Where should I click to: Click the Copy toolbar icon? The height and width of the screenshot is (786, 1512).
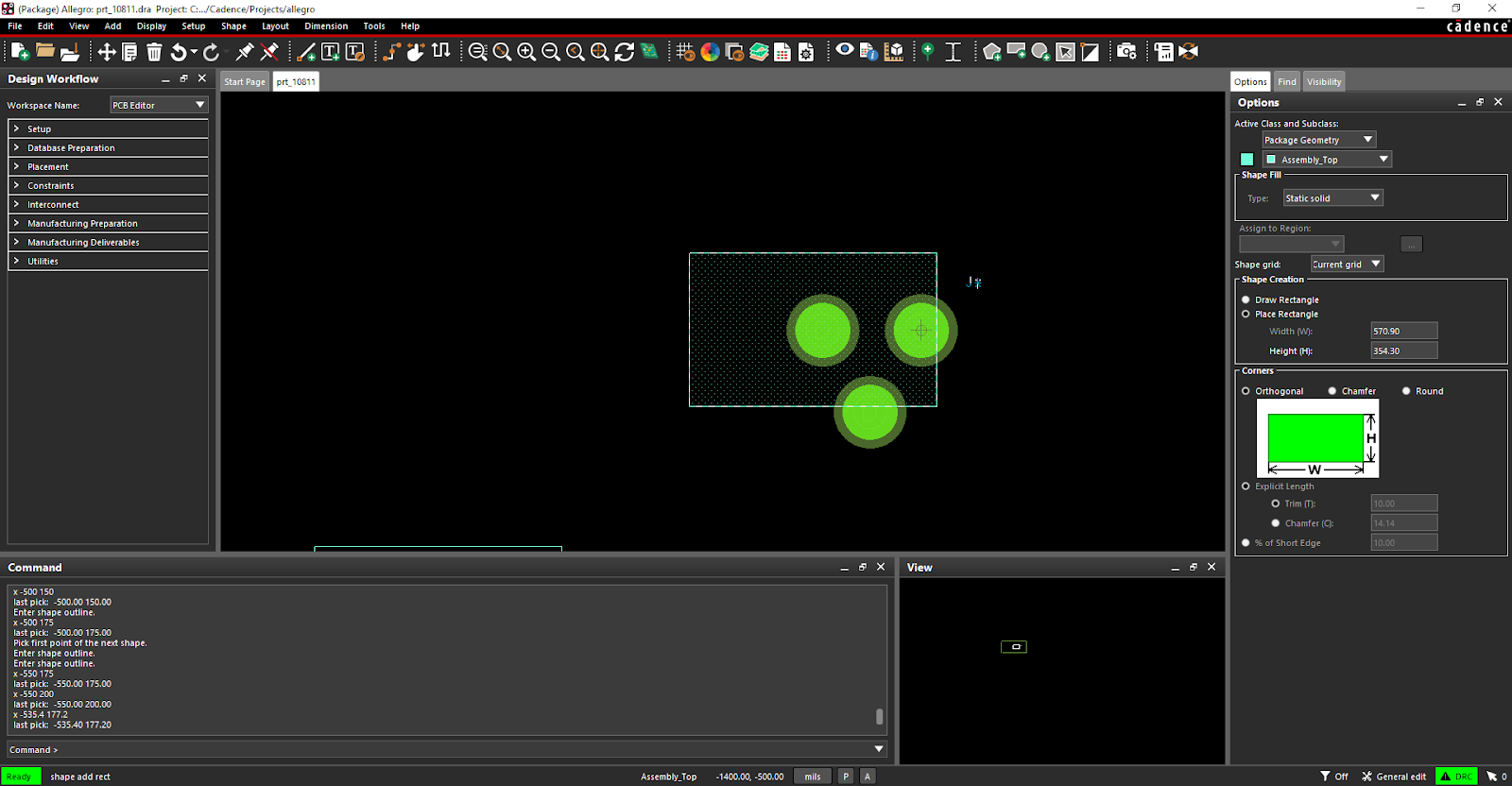pyautogui.click(x=129, y=52)
